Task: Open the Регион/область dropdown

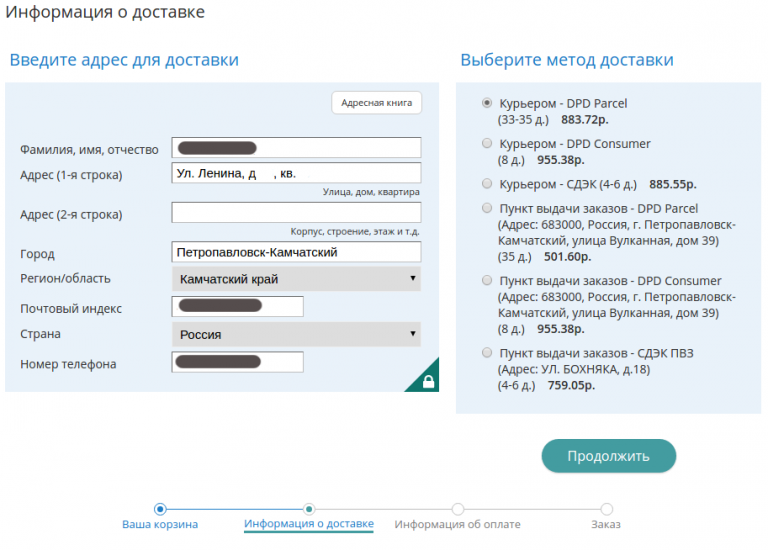Action: click(x=296, y=279)
